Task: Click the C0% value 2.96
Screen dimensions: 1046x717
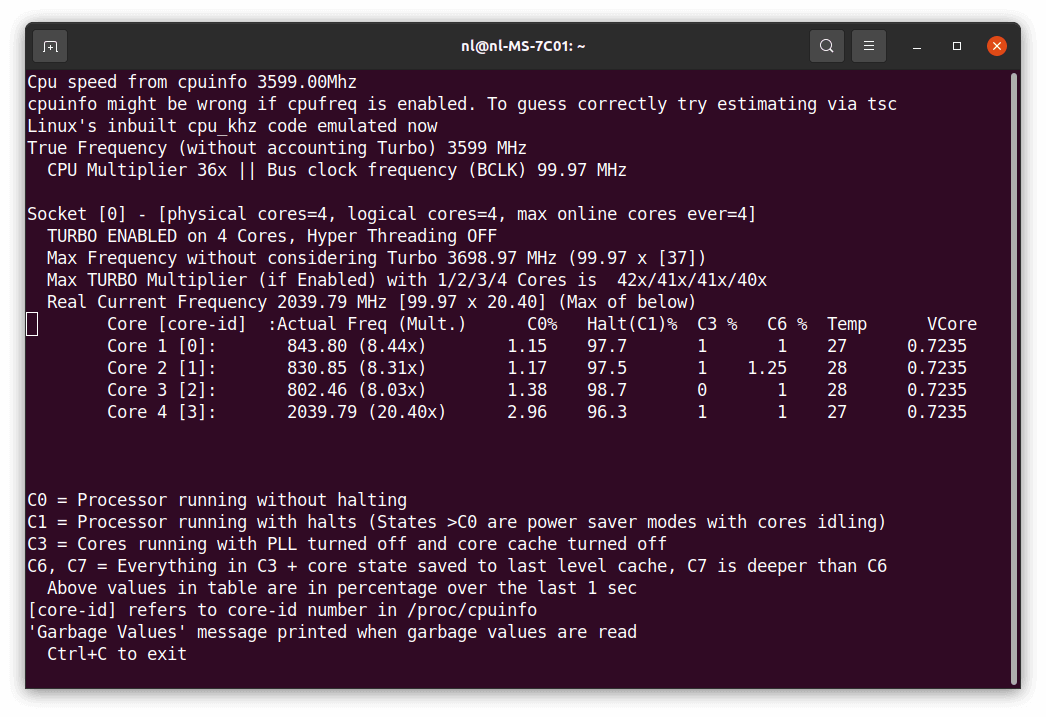Action: pos(527,412)
